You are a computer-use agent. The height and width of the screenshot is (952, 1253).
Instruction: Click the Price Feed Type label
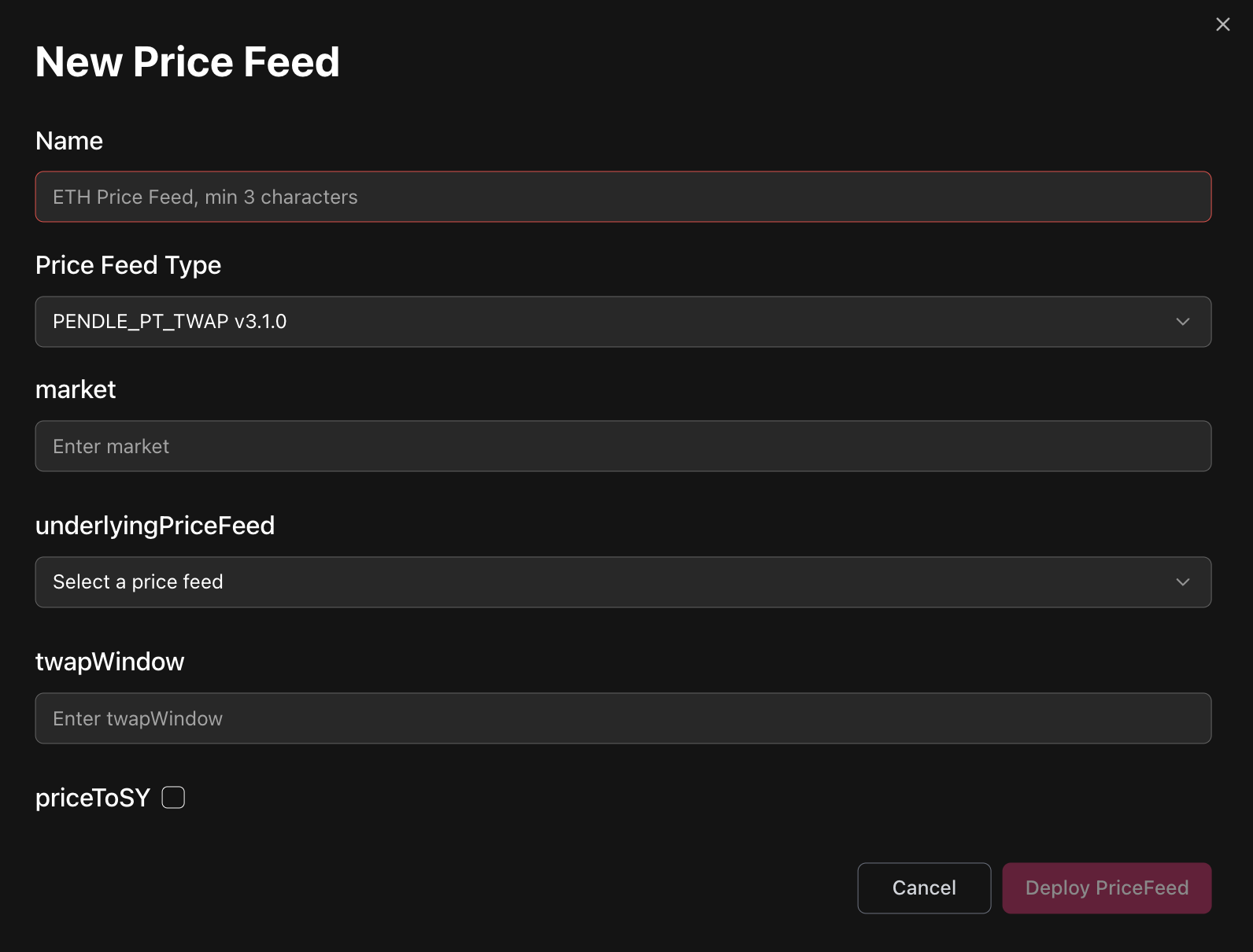(128, 265)
